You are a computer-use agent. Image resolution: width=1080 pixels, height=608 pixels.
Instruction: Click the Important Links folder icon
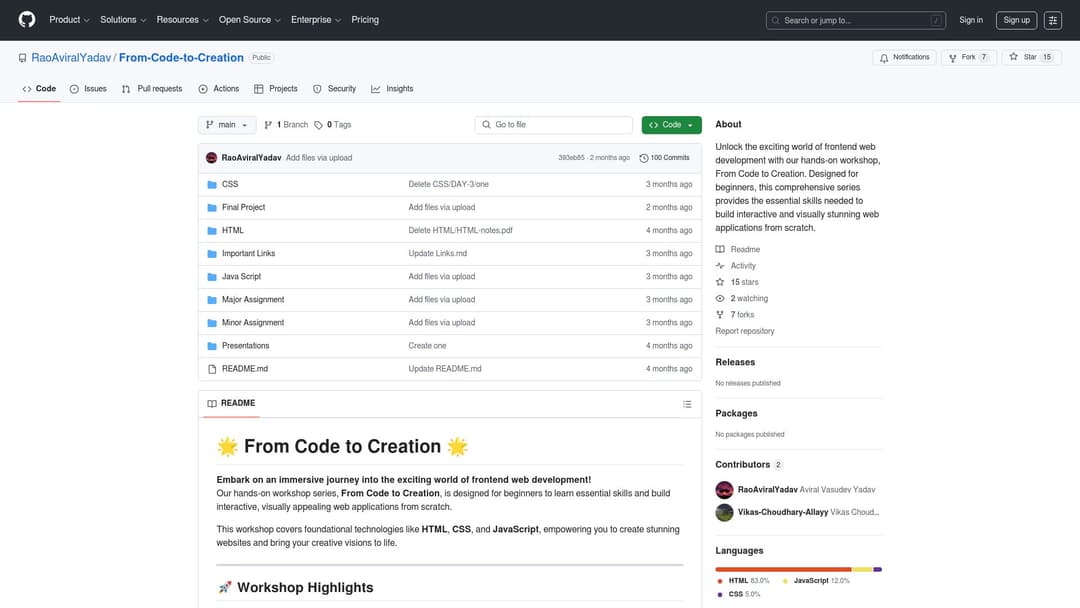pyautogui.click(x=212, y=253)
